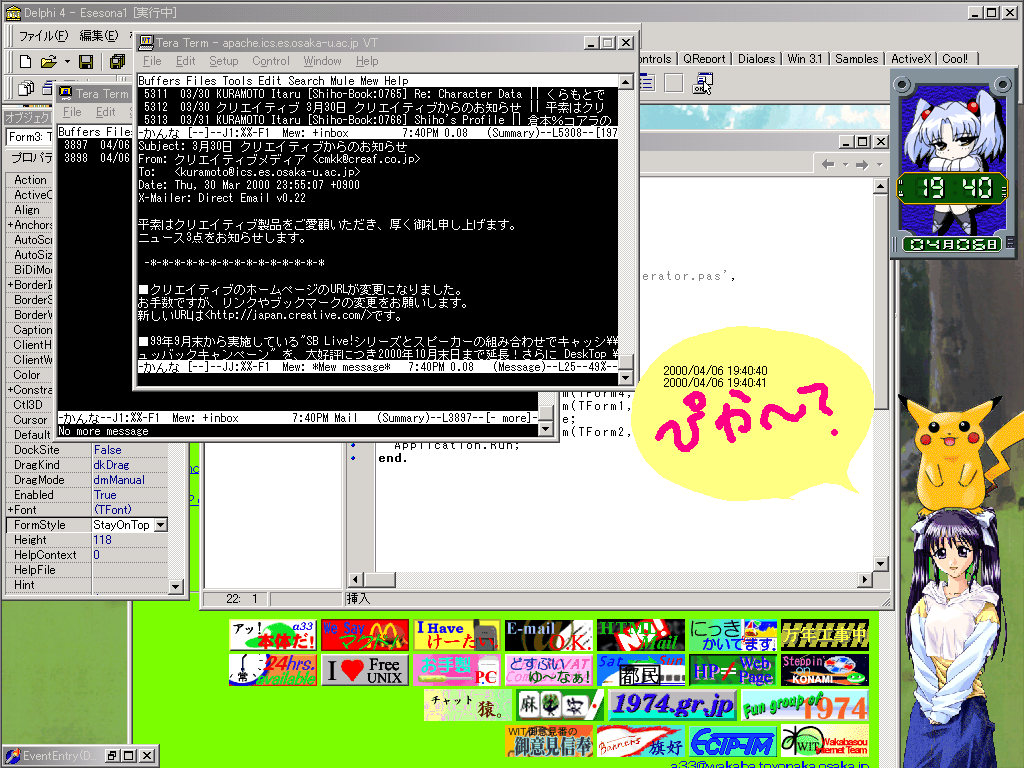The height and width of the screenshot is (768, 1024).
Task: Open the Control menu in front Tera Term
Action: pyautogui.click(x=270, y=61)
